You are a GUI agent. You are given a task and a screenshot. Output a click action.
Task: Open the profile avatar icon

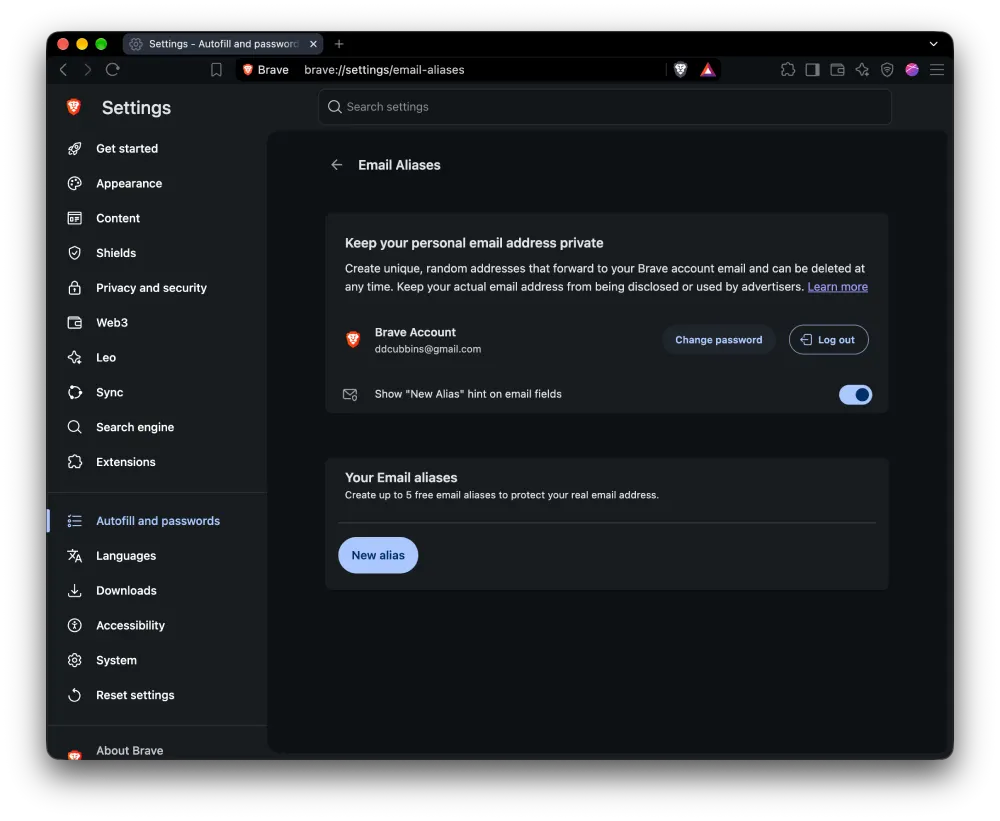click(912, 70)
